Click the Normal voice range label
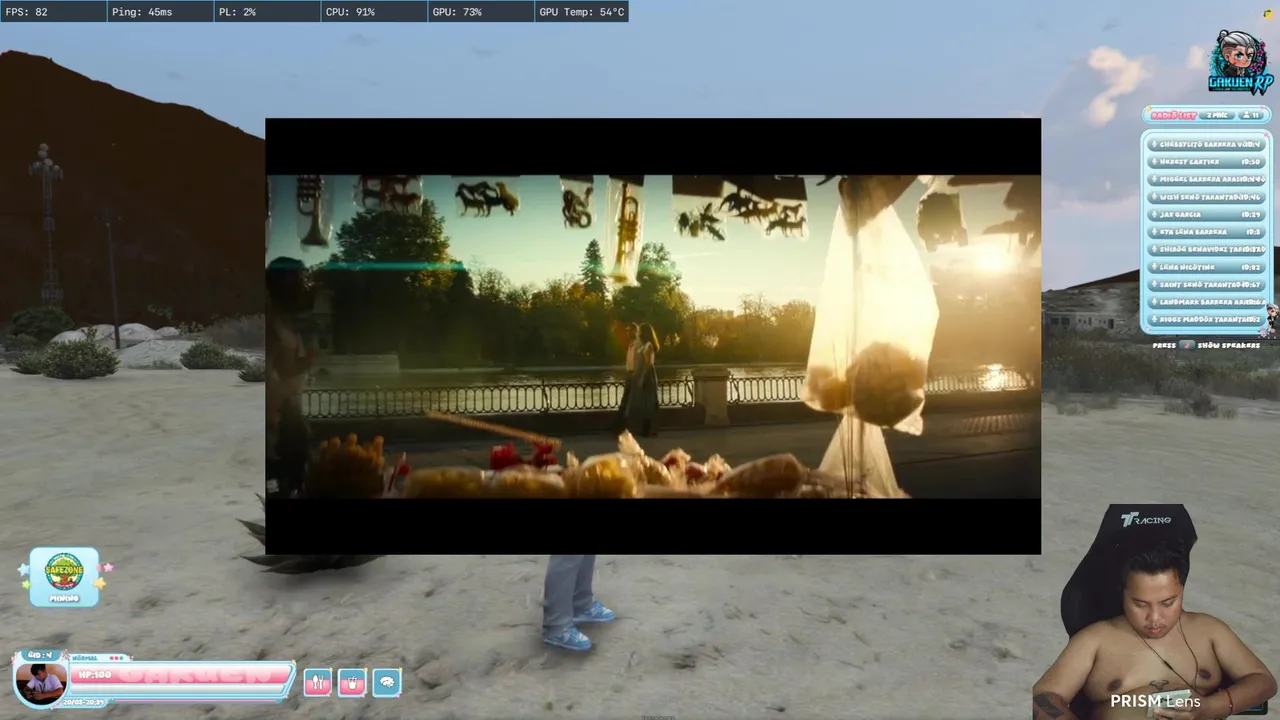 click(x=87, y=658)
